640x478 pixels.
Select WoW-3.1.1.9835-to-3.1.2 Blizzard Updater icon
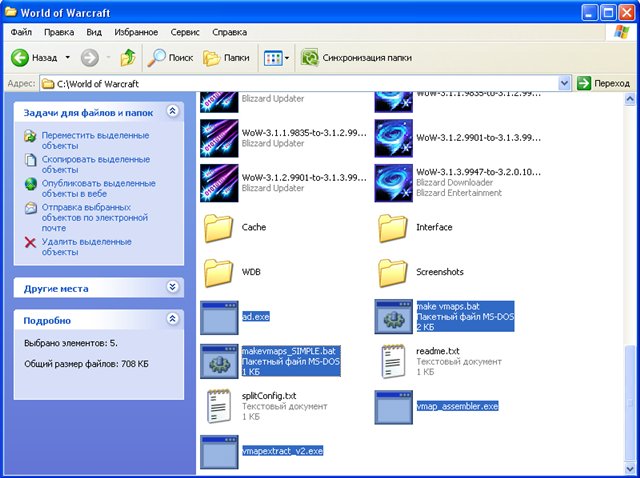pyautogui.click(x=219, y=138)
